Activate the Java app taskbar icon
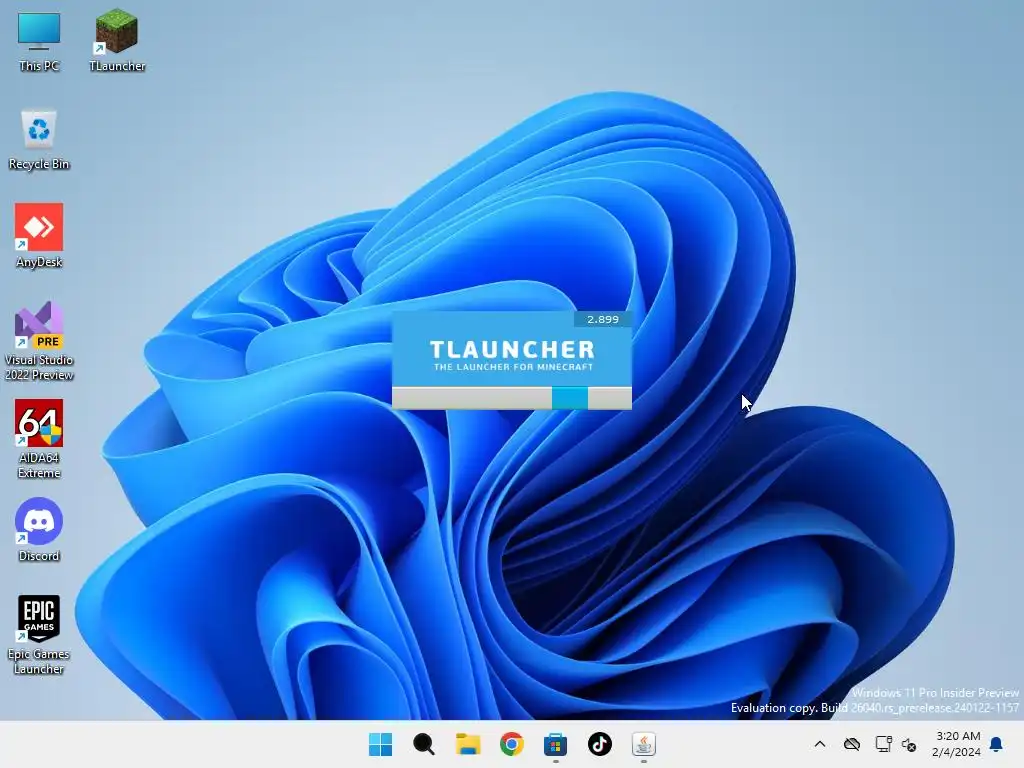Image resolution: width=1024 pixels, height=768 pixels. pyautogui.click(x=643, y=744)
